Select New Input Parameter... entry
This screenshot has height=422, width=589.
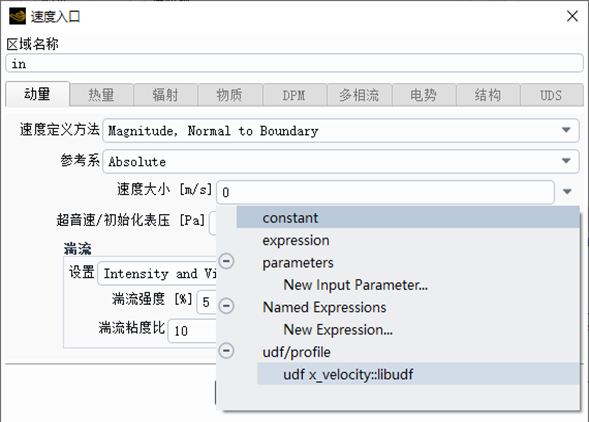coord(355,285)
